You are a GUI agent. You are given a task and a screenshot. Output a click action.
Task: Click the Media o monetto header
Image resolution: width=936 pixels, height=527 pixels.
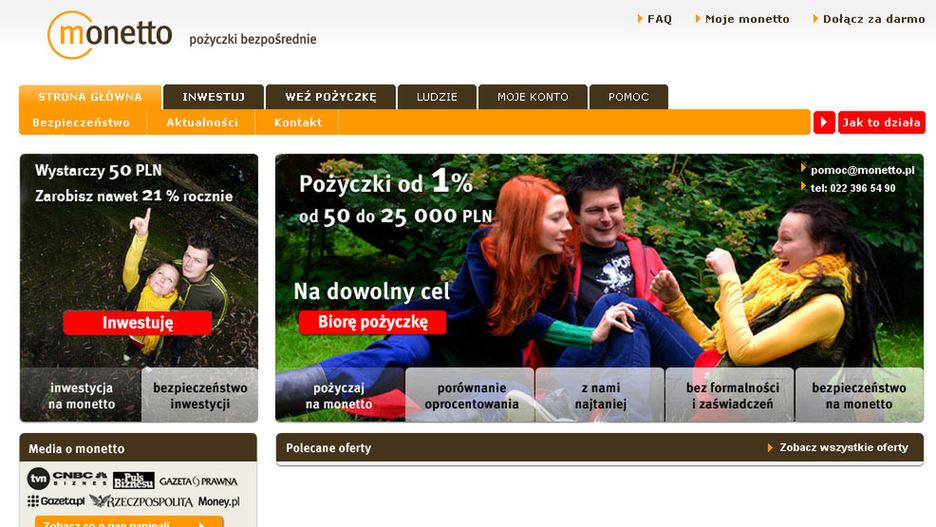(138, 448)
